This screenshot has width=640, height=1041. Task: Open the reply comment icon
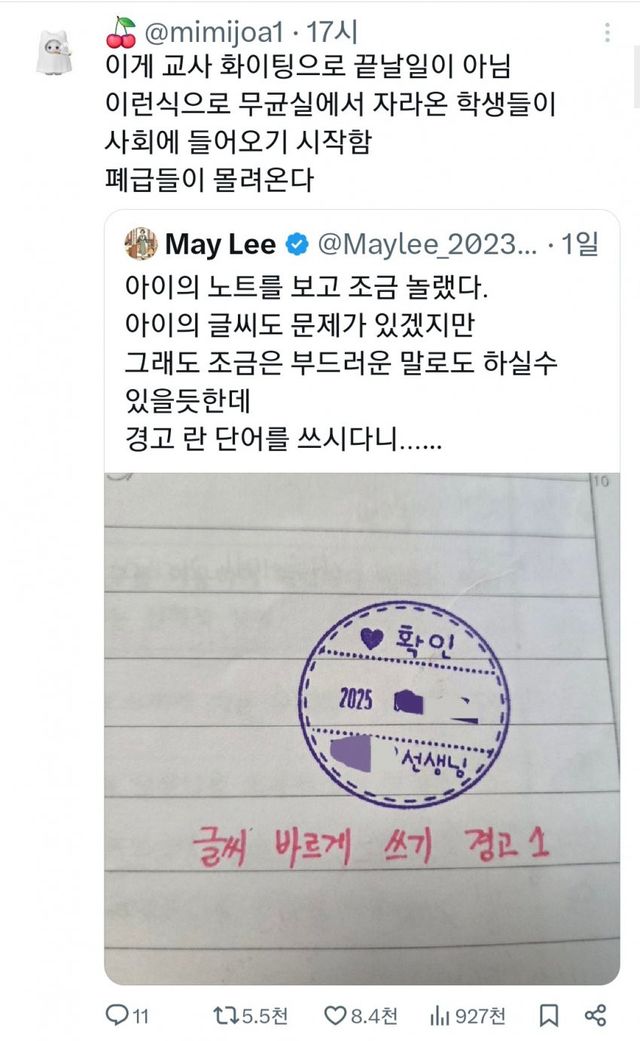(117, 1014)
